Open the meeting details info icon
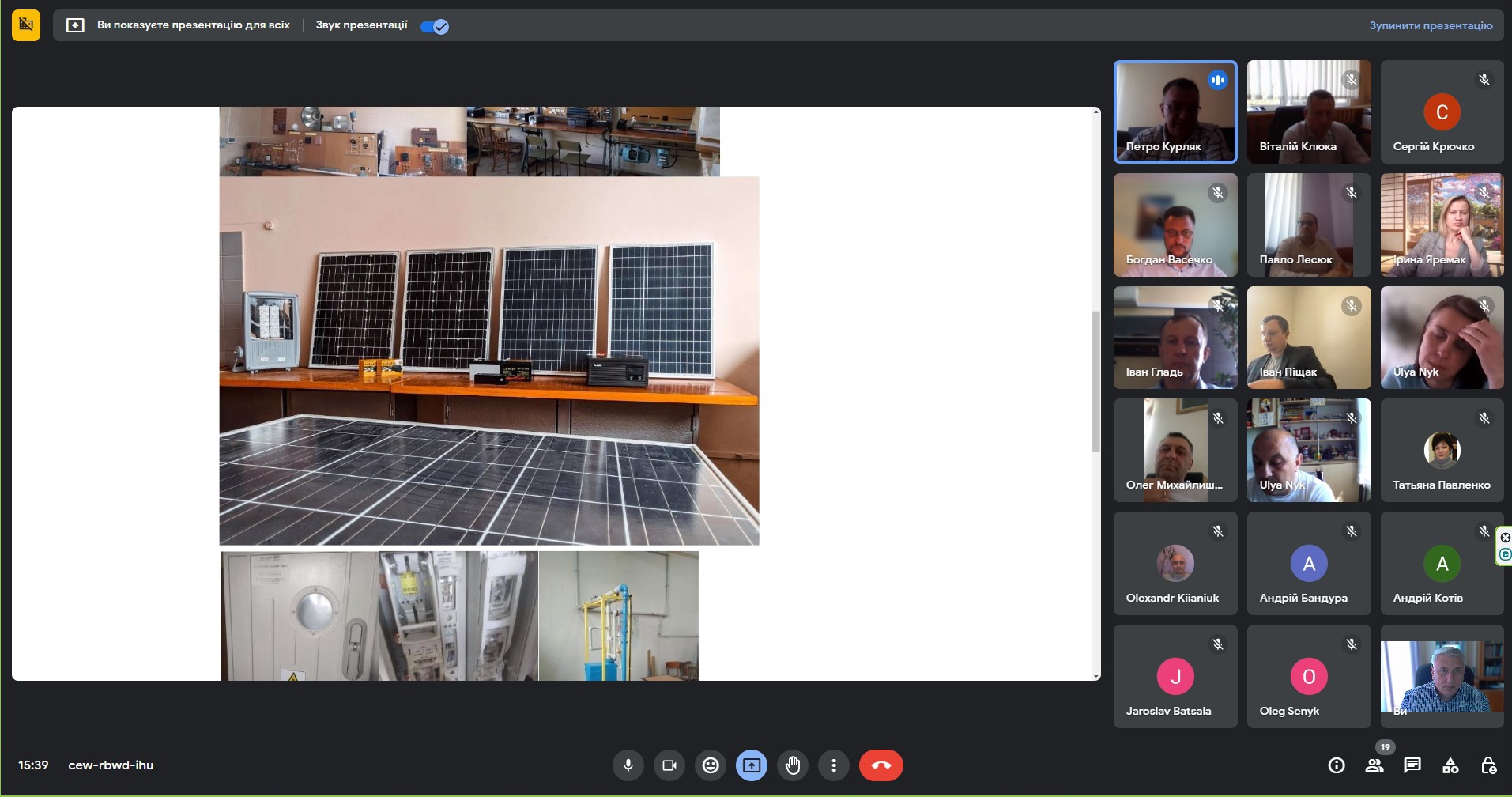 coord(1337,765)
